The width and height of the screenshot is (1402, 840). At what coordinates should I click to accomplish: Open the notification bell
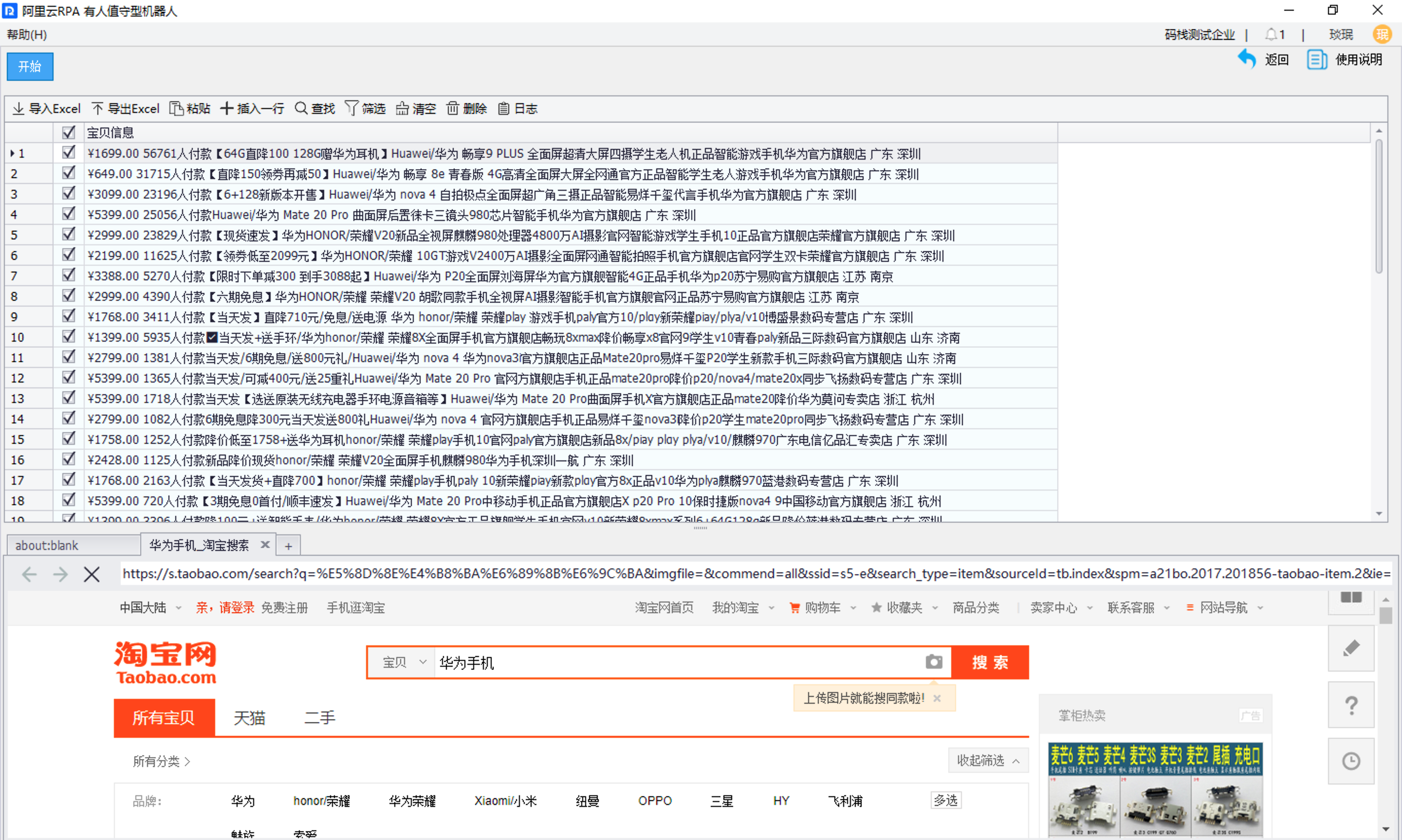pyautogui.click(x=1271, y=35)
